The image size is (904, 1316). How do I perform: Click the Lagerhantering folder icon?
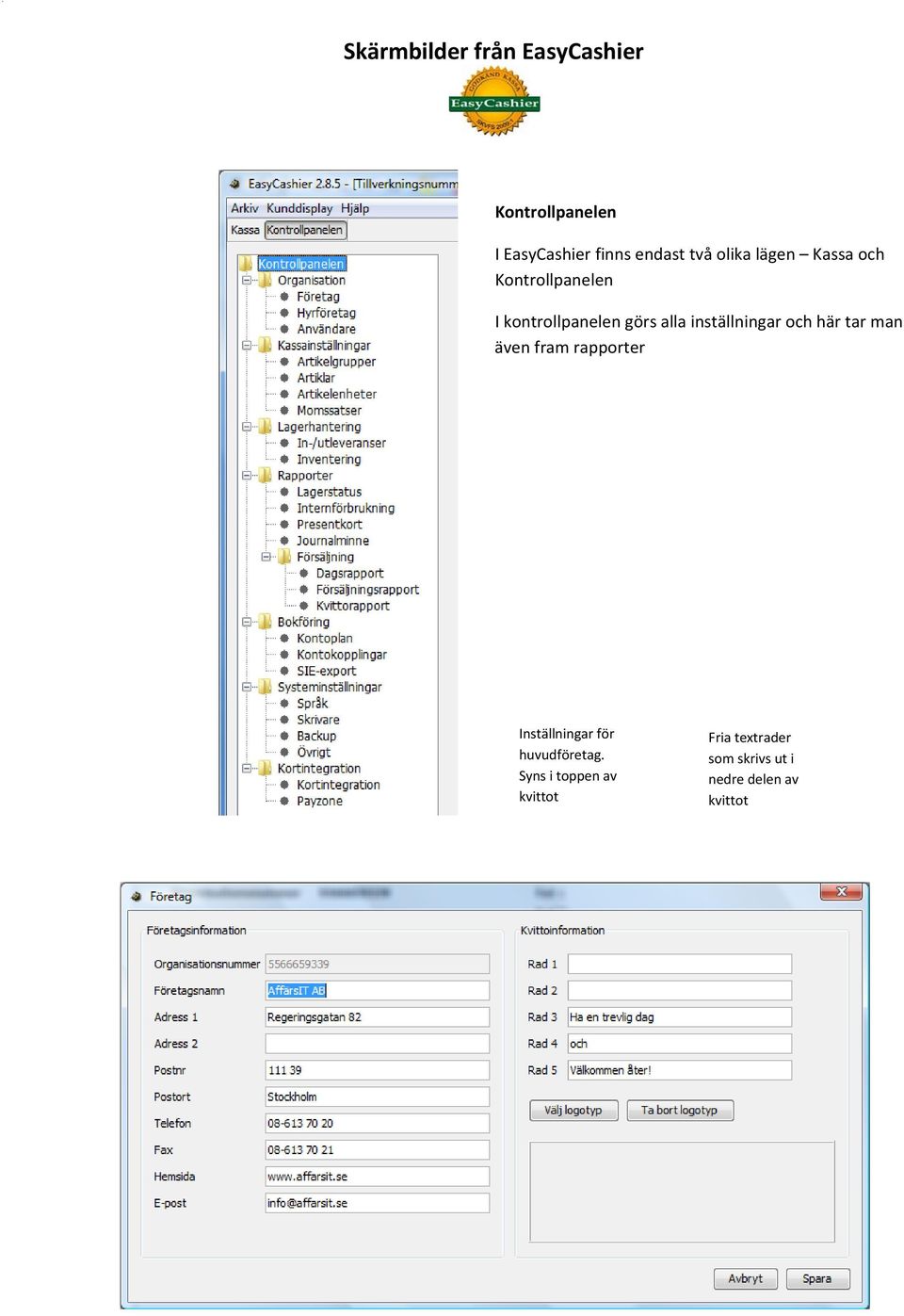(x=266, y=427)
